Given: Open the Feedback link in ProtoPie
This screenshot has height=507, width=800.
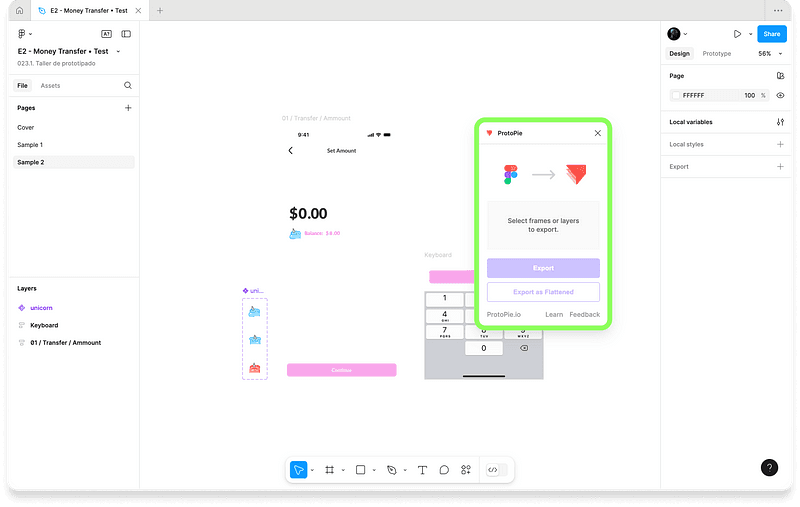Looking at the screenshot, I should click(x=585, y=315).
